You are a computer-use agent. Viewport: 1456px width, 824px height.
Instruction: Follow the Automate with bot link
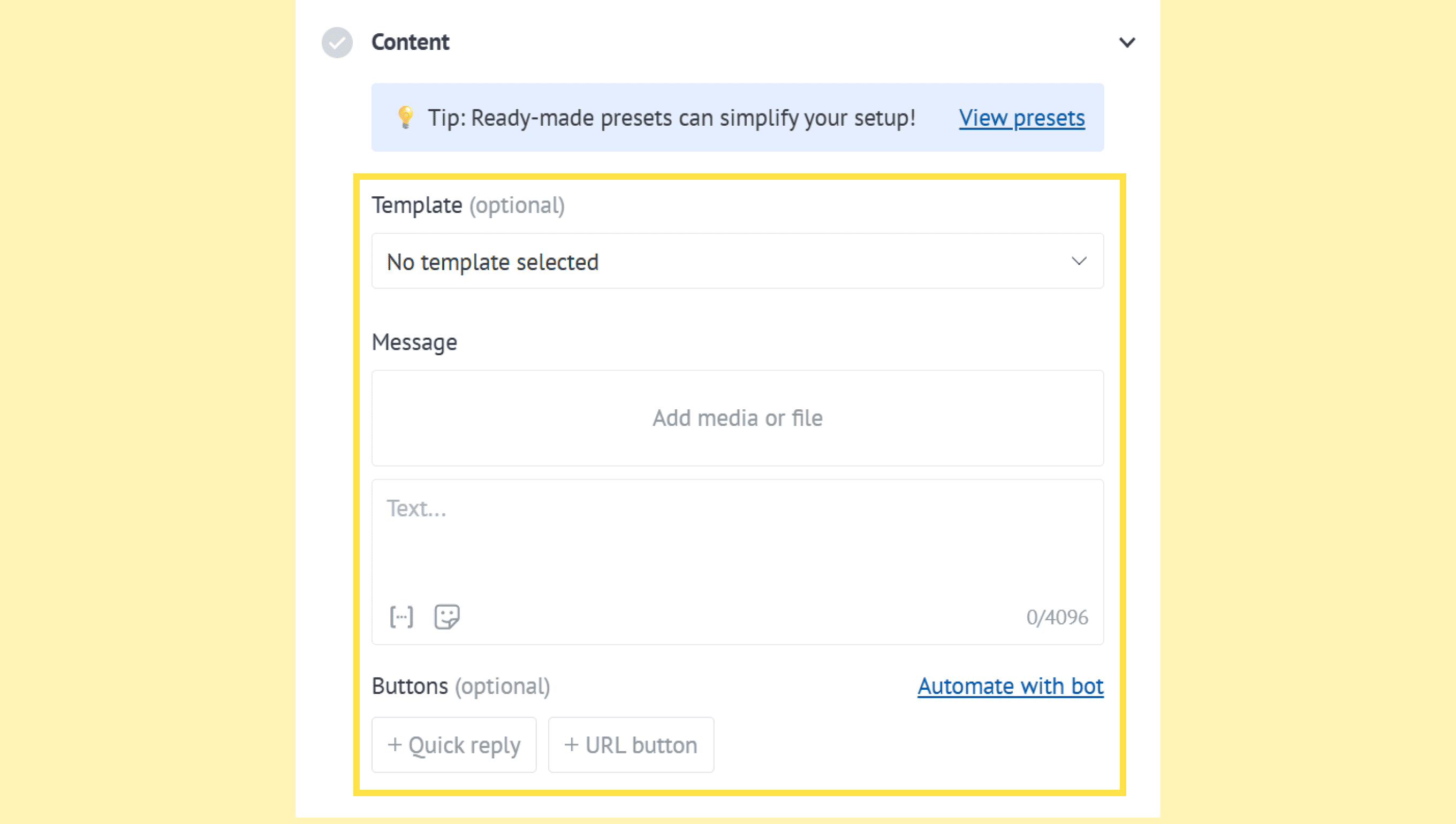tap(1010, 686)
